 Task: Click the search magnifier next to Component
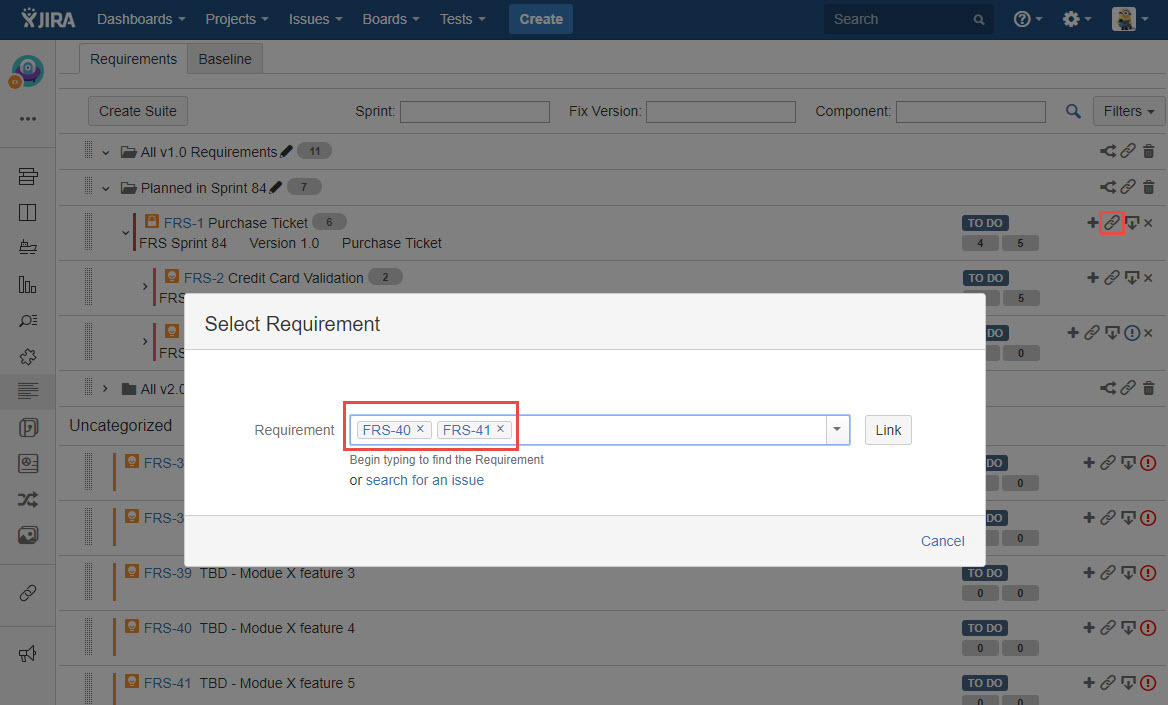[x=1073, y=112]
